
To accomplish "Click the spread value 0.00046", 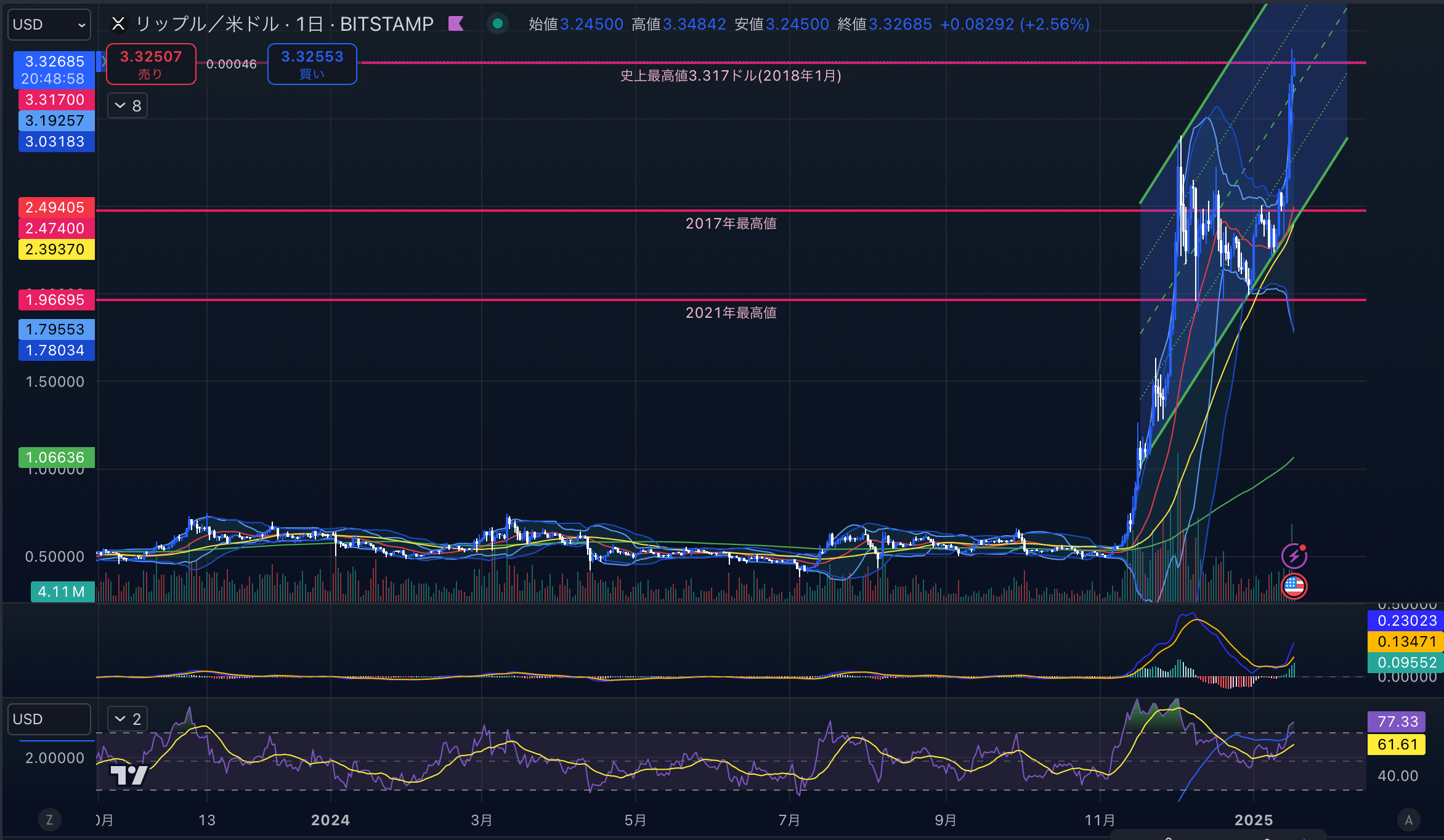I will point(232,64).
